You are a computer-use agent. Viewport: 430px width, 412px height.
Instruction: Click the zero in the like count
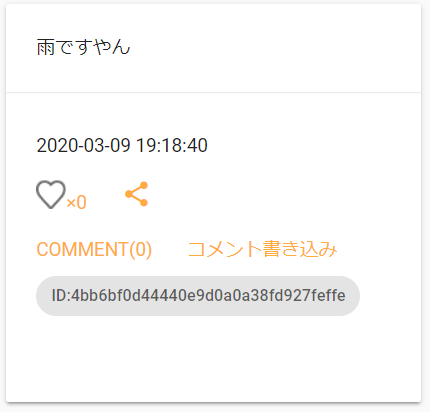coord(81,202)
